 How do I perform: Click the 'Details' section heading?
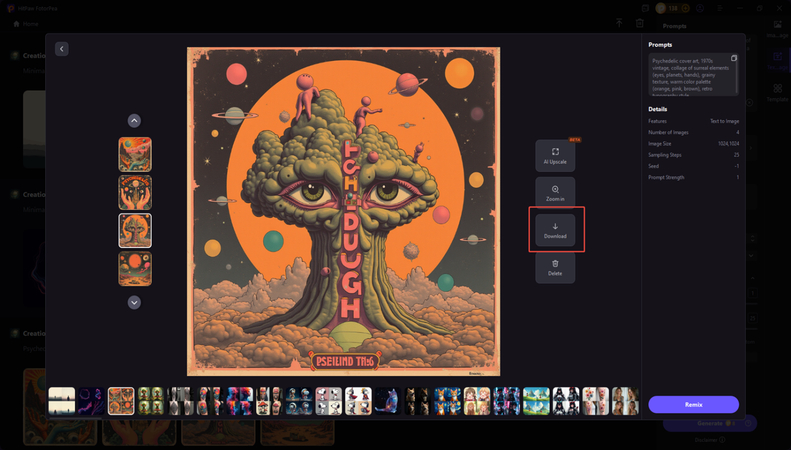(x=658, y=109)
